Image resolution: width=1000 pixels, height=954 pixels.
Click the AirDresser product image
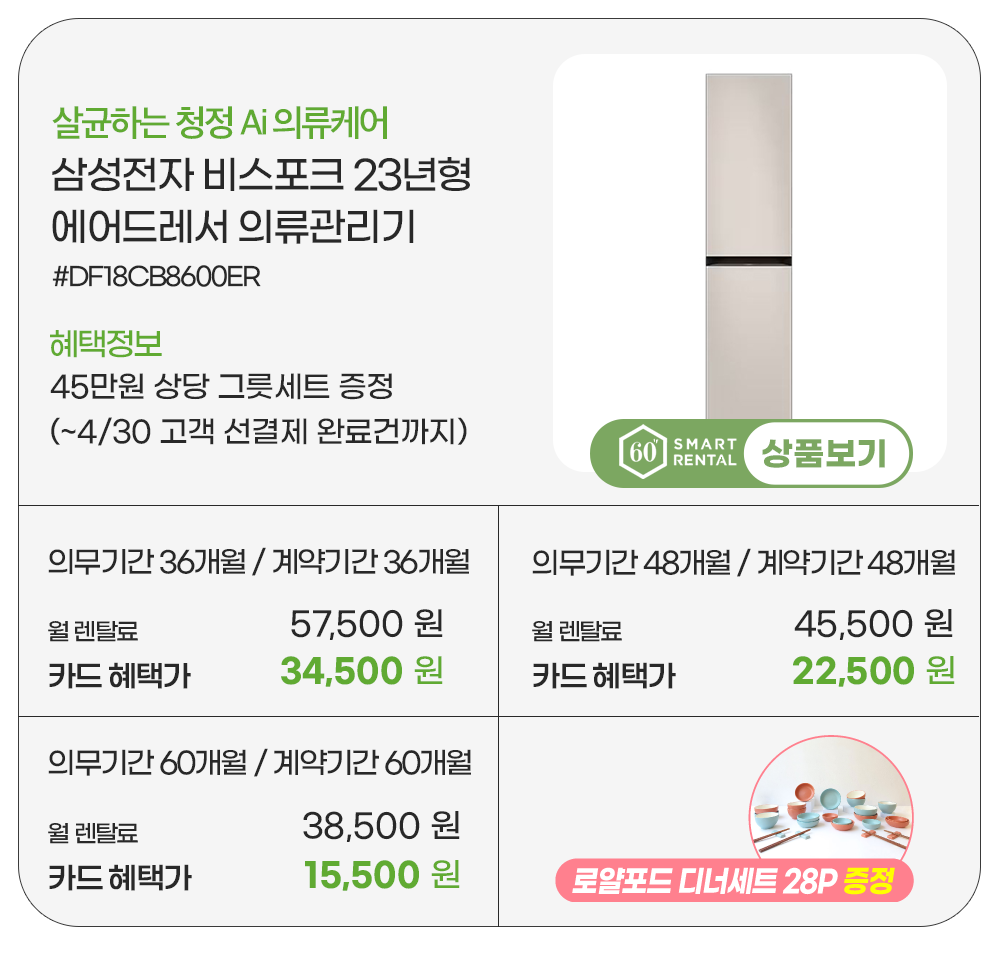(x=749, y=245)
